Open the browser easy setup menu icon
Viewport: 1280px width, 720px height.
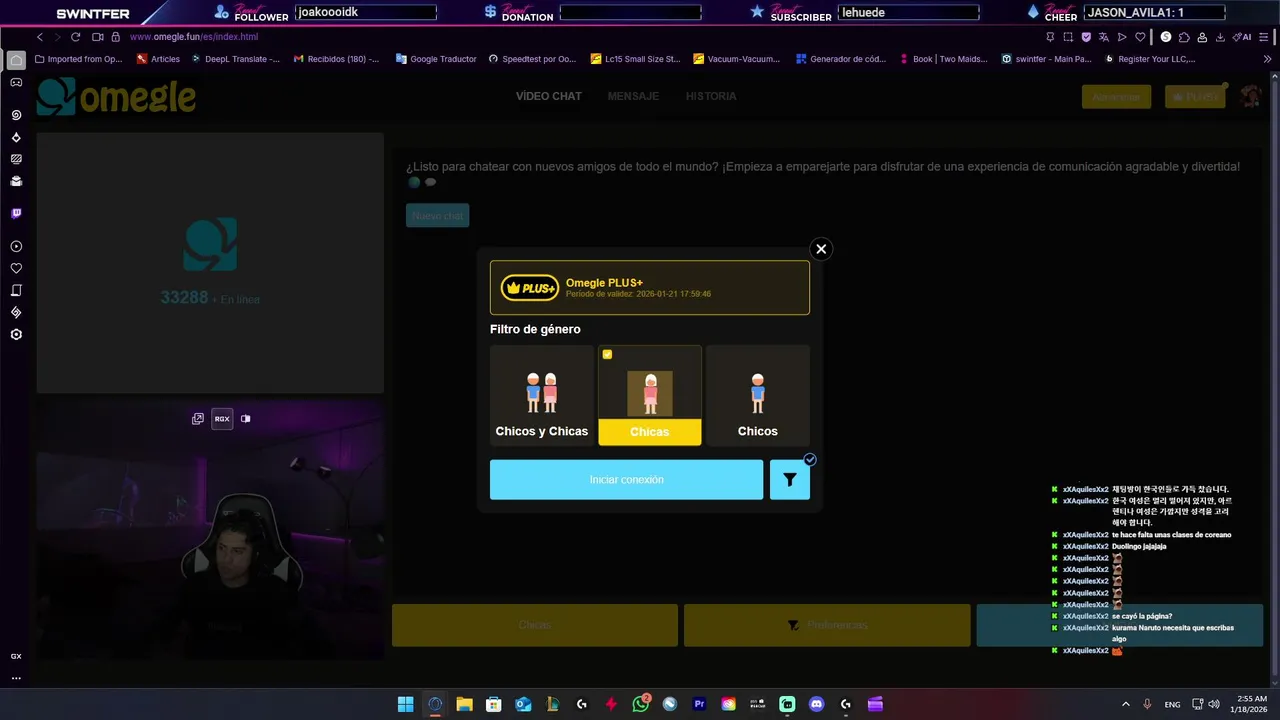point(1264,37)
